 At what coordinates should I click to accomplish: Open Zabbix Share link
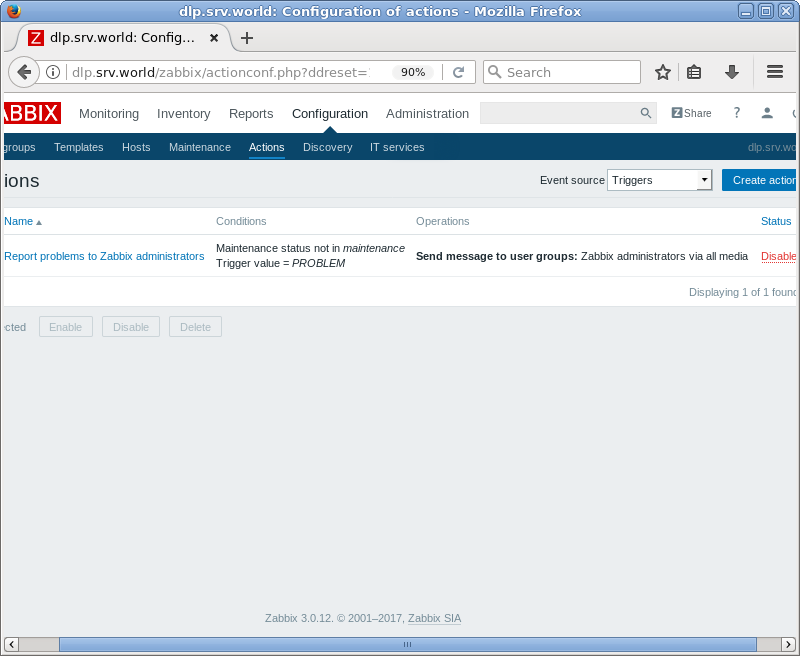click(x=691, y=113)
